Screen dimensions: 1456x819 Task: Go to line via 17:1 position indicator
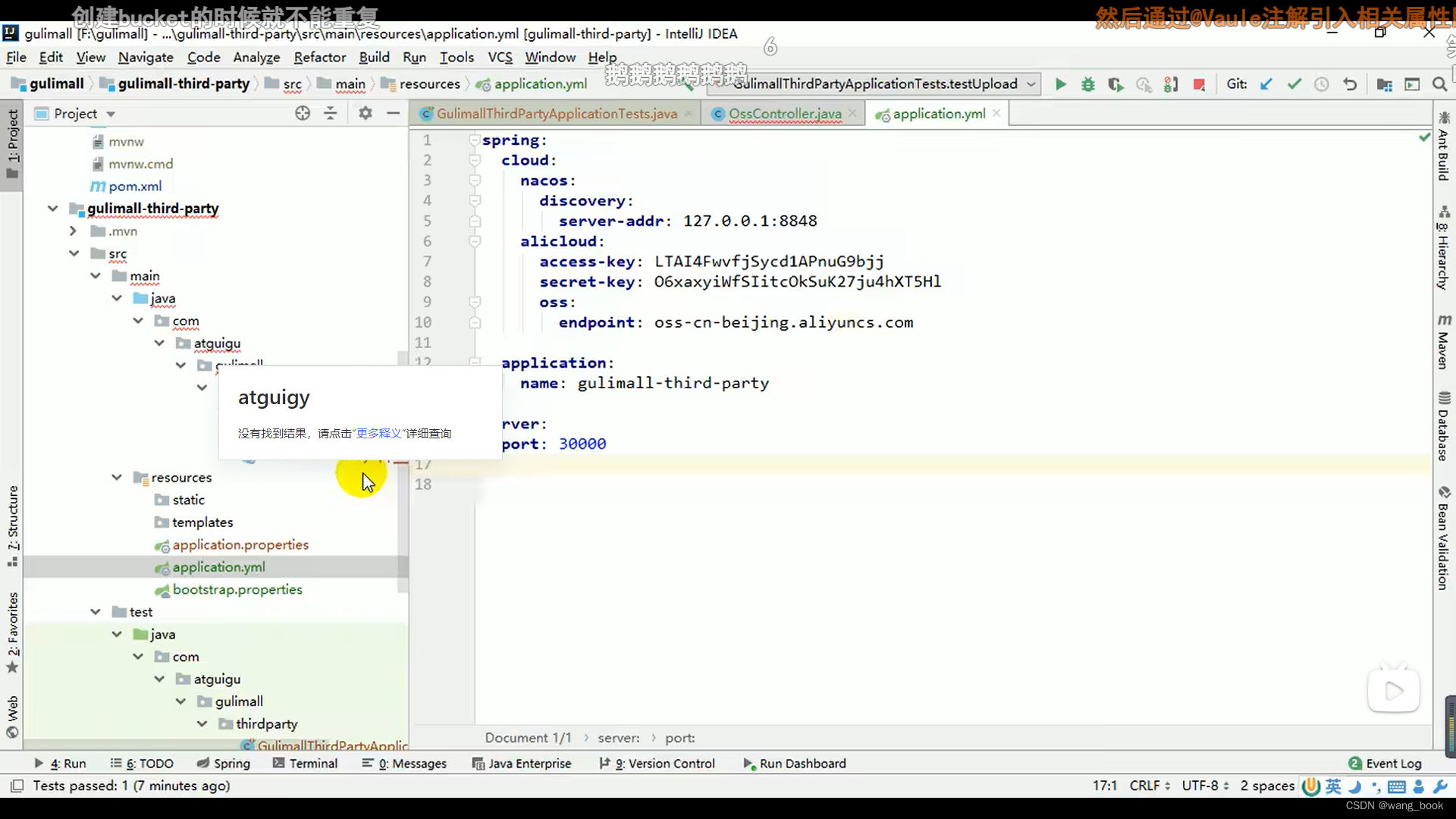click(1104, 786)
